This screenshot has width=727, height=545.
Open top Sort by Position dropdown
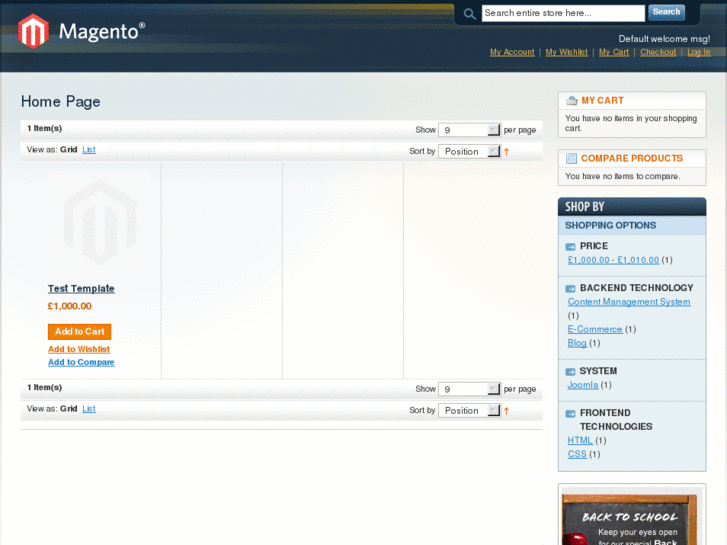point(469,151)
